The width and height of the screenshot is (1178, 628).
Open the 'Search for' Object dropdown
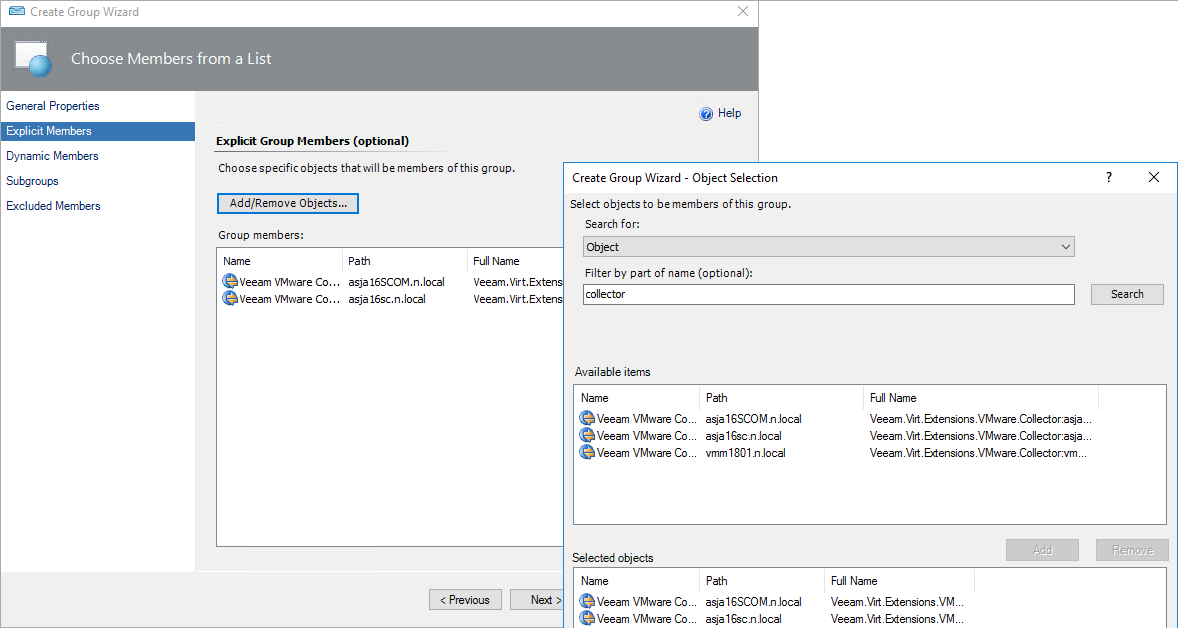tap(829, 247)
